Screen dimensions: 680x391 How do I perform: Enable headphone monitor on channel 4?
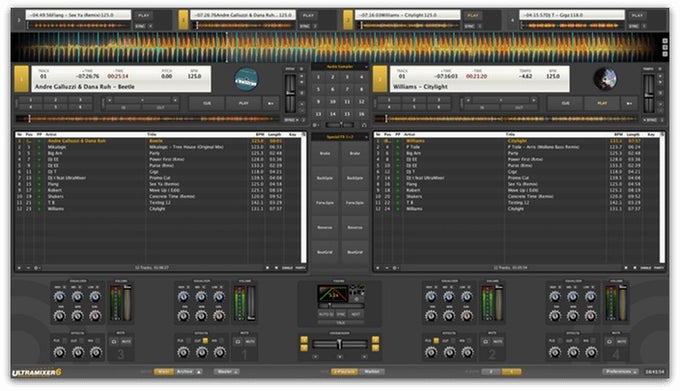[609, 342]
